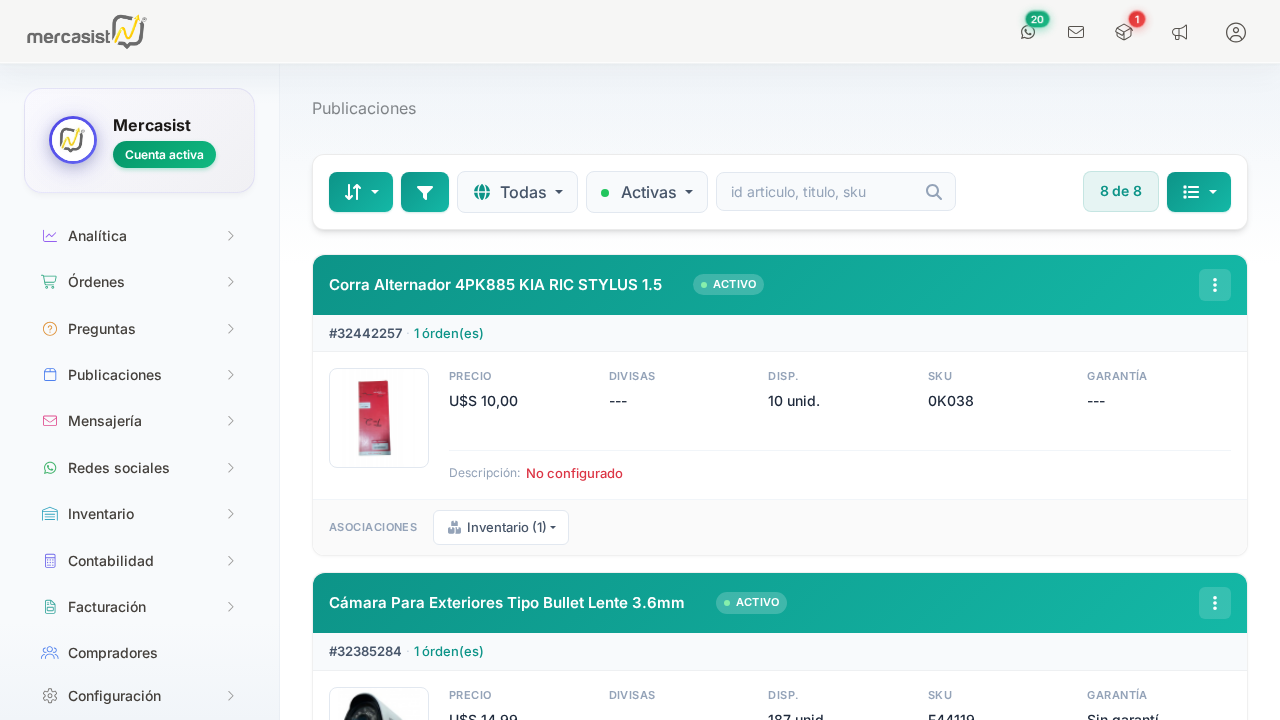Open the sort order dropdown
Image resolution: width=1280 pixels, height=720 pixels.
(x=361, y=192)
